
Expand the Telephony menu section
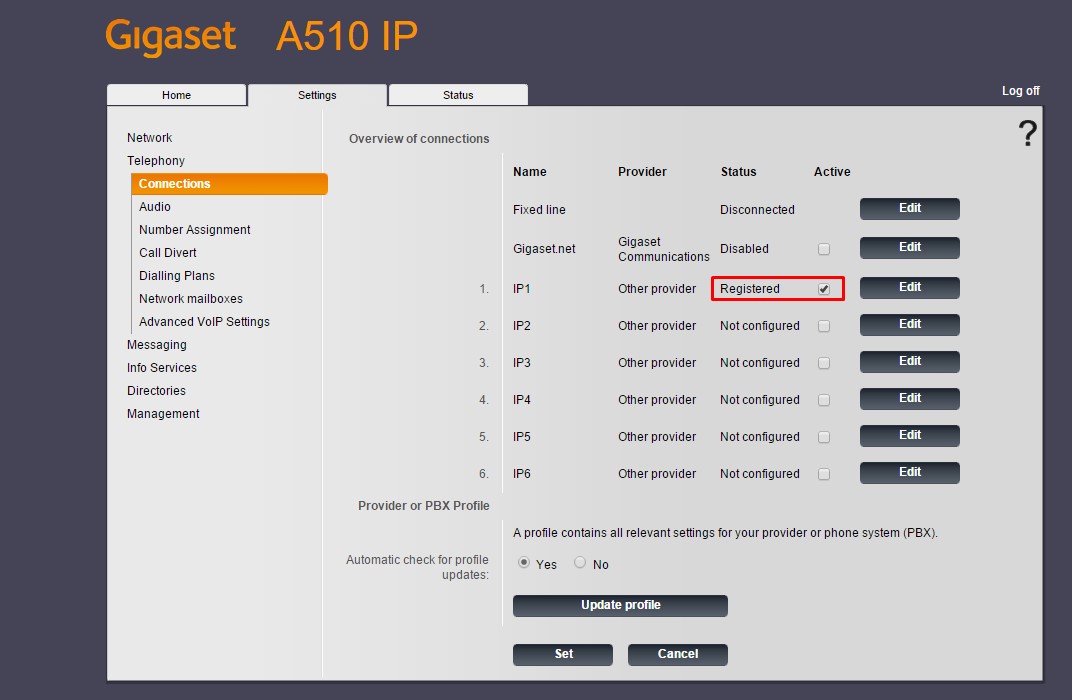156,161
